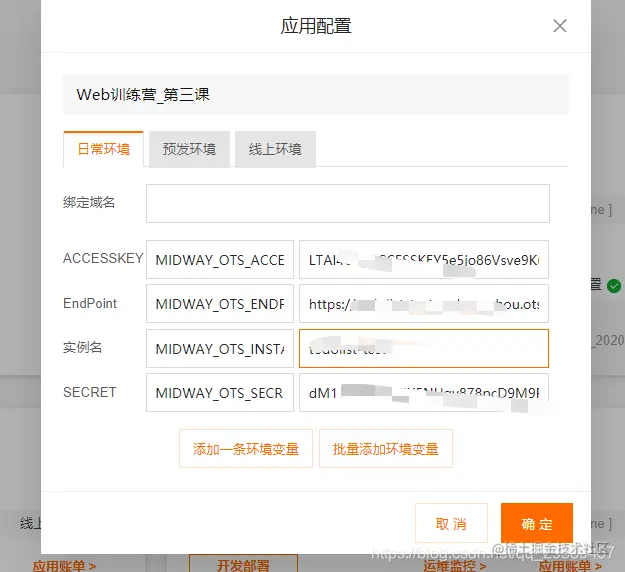The image size is (625, 572).
Task: Click the 开发部署 button in the background page
Action: [x=243, y=564]
